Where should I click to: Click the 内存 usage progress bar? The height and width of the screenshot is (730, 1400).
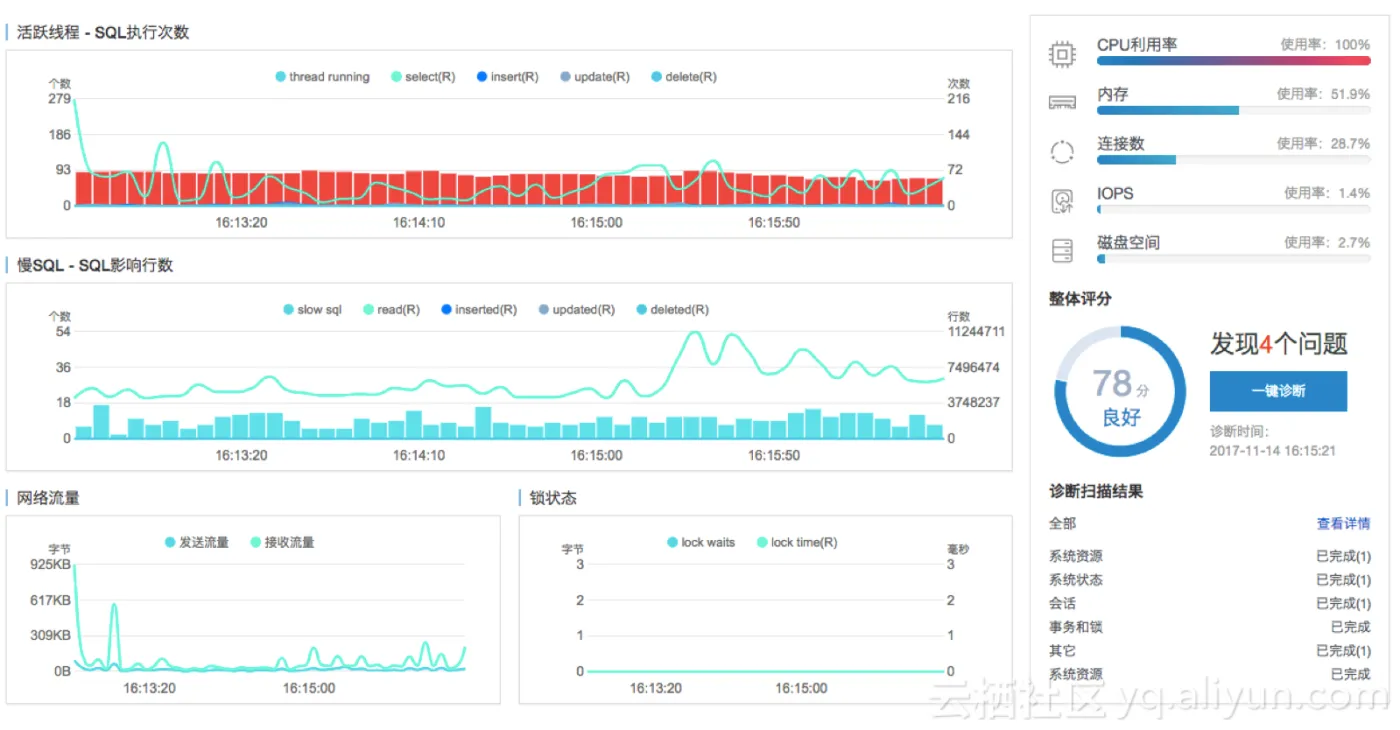(x=1234, y=110)
